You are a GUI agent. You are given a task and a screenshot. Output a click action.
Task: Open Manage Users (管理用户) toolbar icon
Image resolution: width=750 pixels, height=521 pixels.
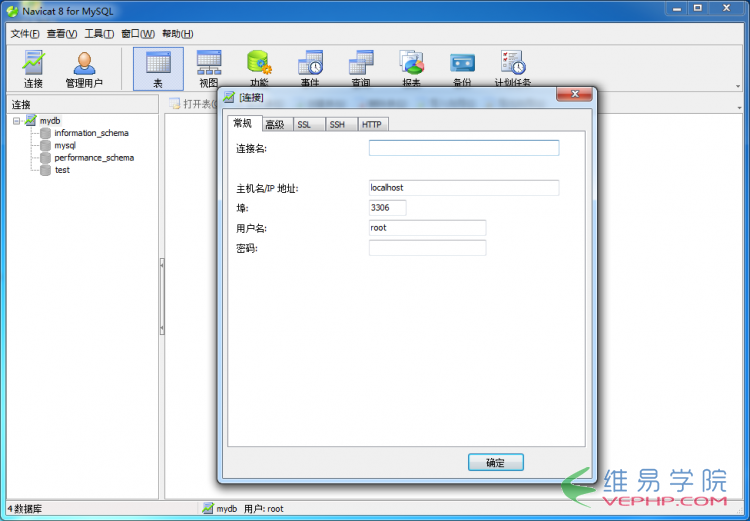tap(84, 68)
